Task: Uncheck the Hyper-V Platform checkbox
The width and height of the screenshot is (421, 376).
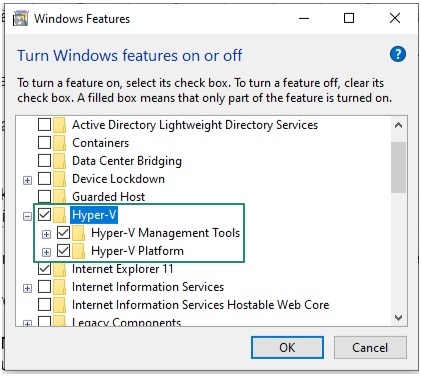Action: (63, 251)
